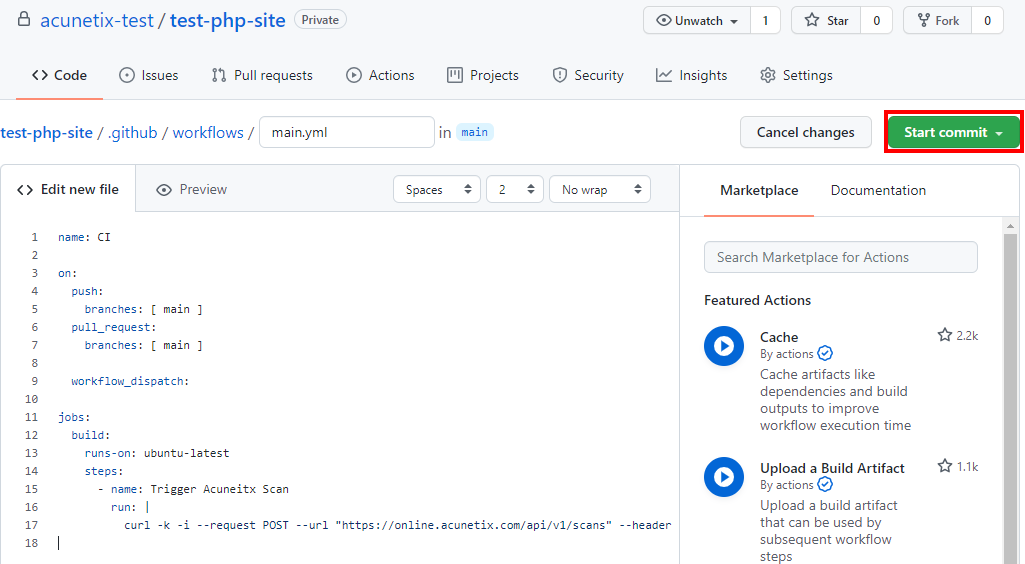This screenshot has height=564, width=1025.
Task: Click the main.yml file name field
Action: coord(347,132)
